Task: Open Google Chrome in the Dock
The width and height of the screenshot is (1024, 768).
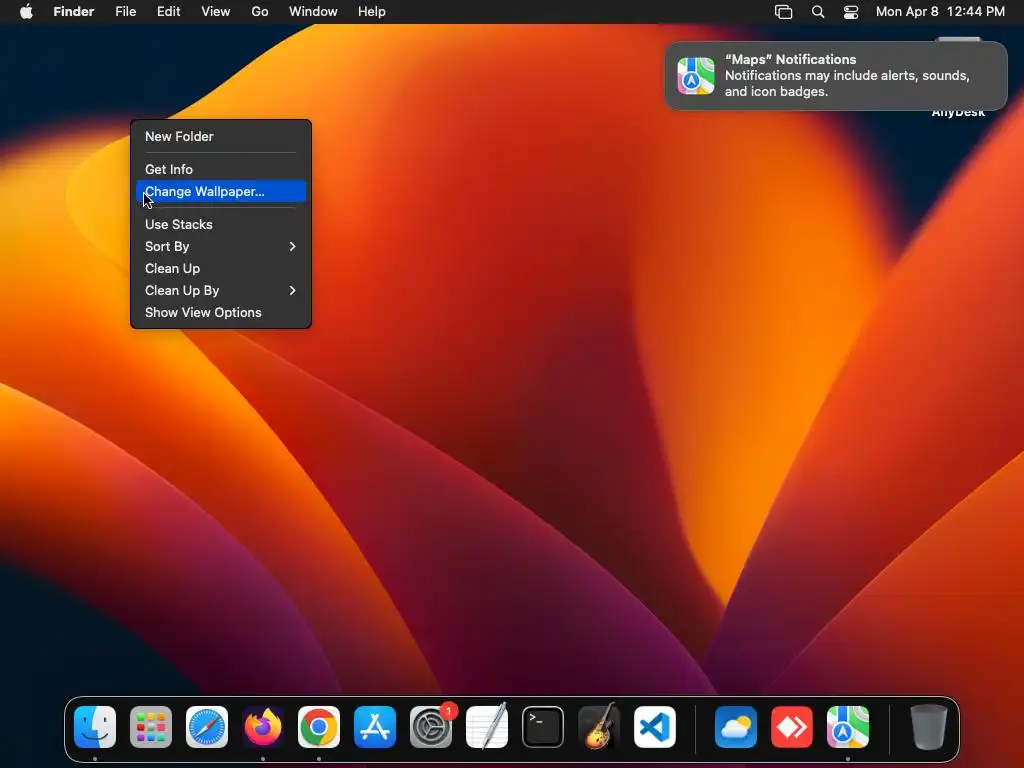Action: click(x=319, y=727)
